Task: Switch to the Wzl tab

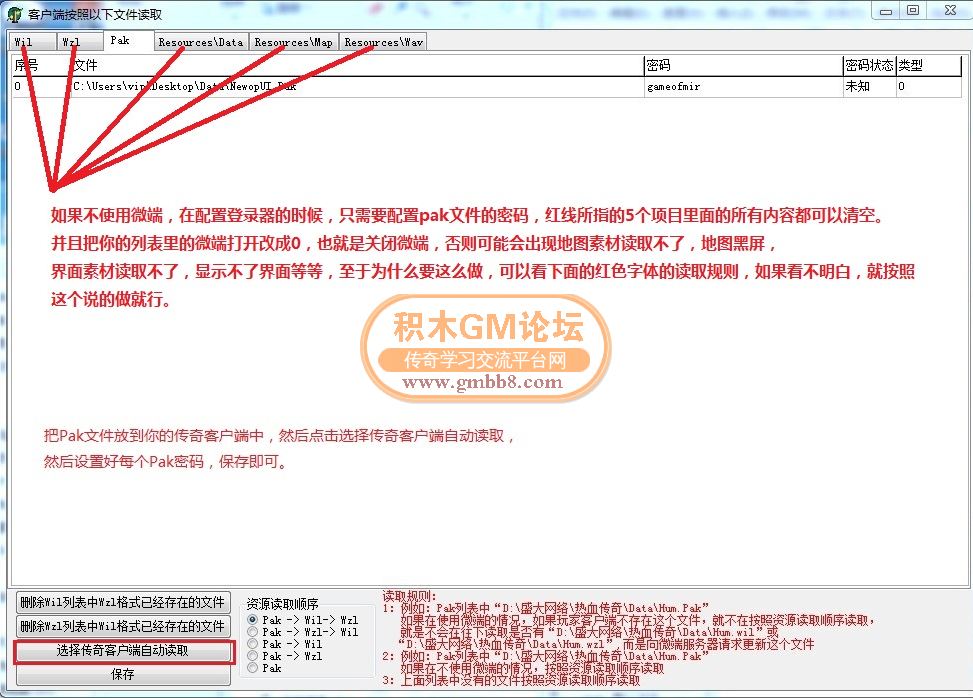Action: tap(79, 42)
